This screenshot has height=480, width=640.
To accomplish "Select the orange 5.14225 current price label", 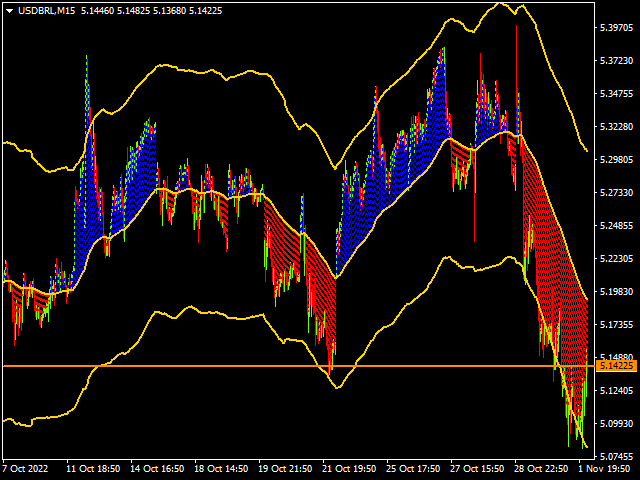I will tap(617, 366).
